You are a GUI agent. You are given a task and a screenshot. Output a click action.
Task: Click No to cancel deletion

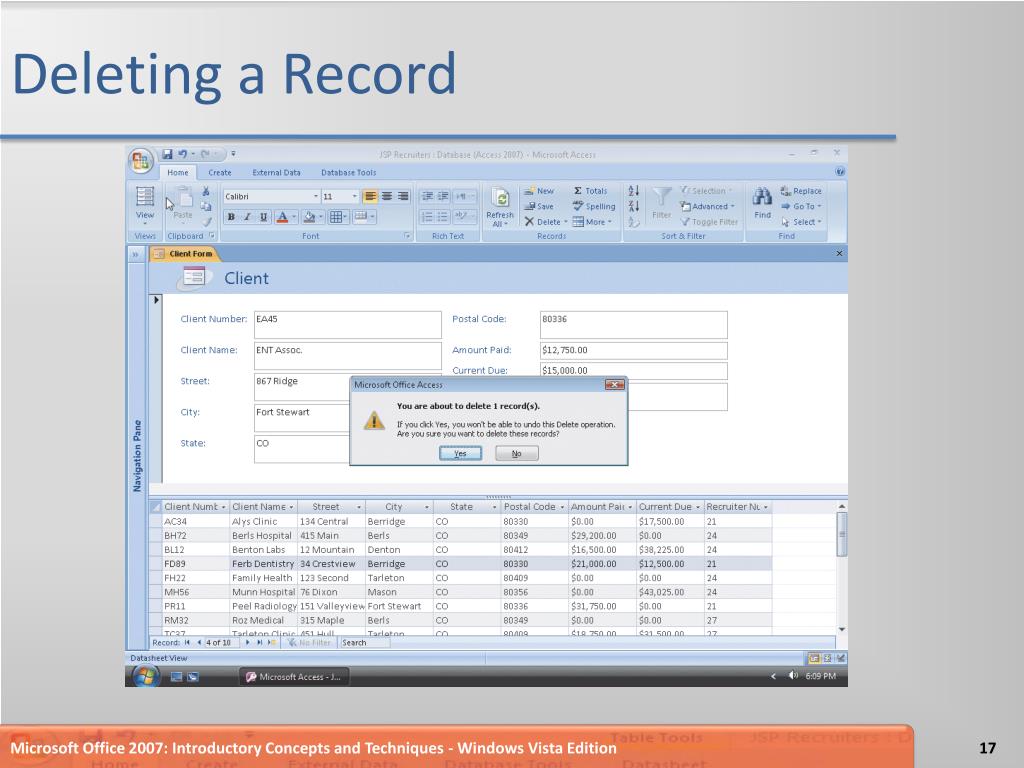click(517, 453)
